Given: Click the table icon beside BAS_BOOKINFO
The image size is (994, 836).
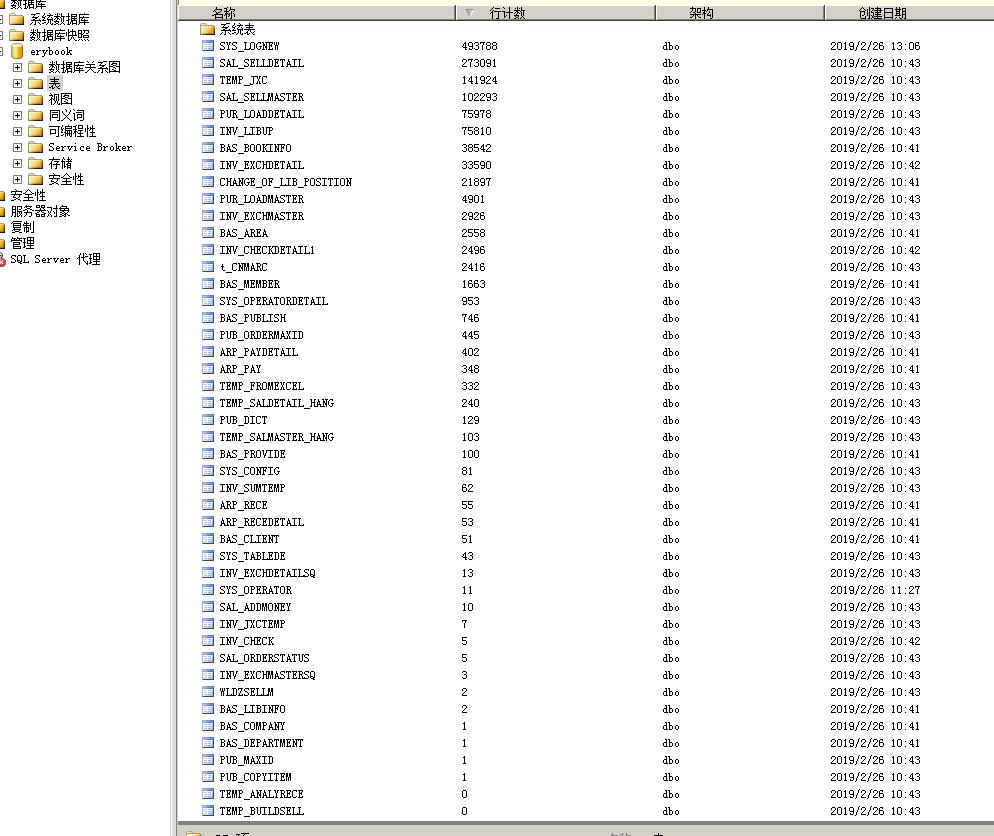Looking at the screenshot, I should (x=207, y=148).
